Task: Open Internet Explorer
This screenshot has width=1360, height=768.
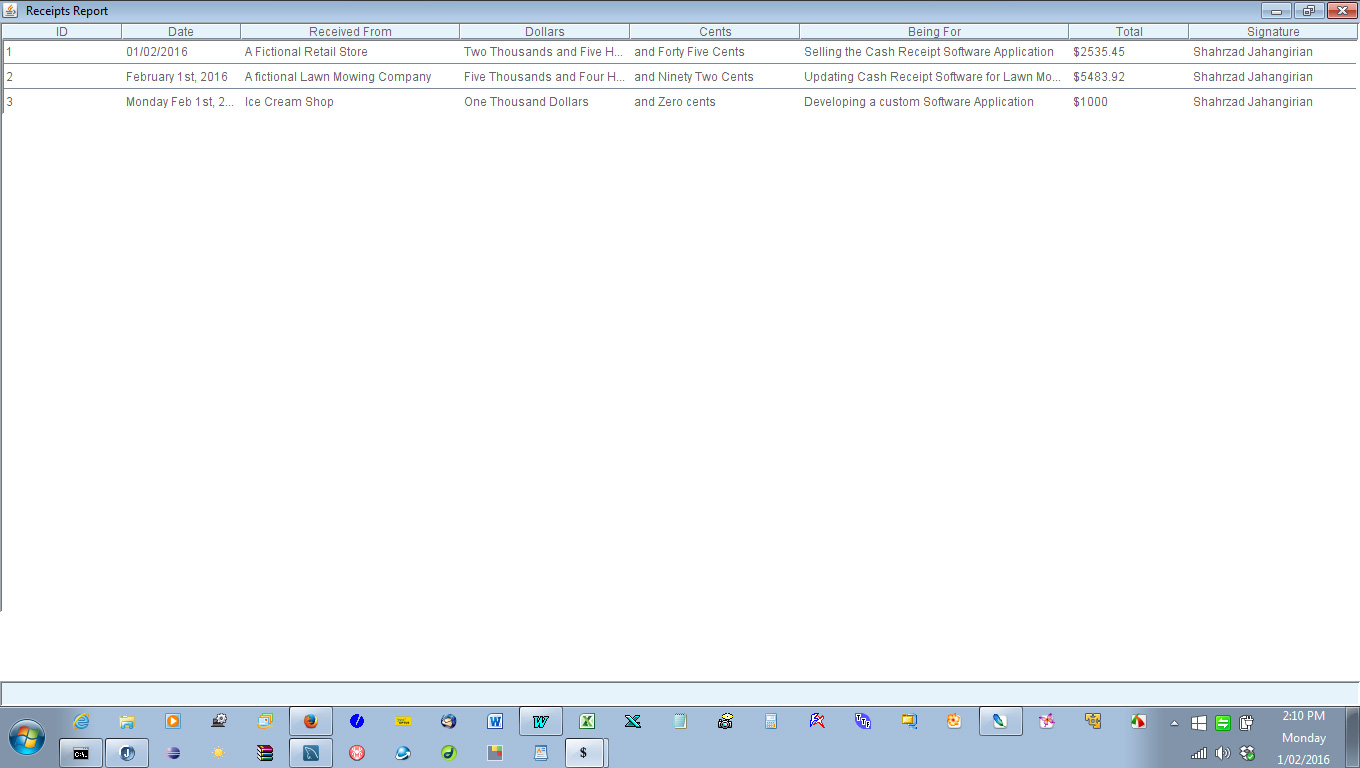Action: (x=80, y=721)
